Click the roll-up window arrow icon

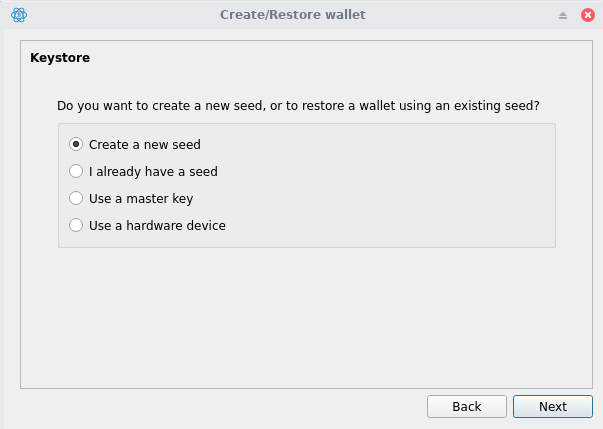(x=562, y=15)
